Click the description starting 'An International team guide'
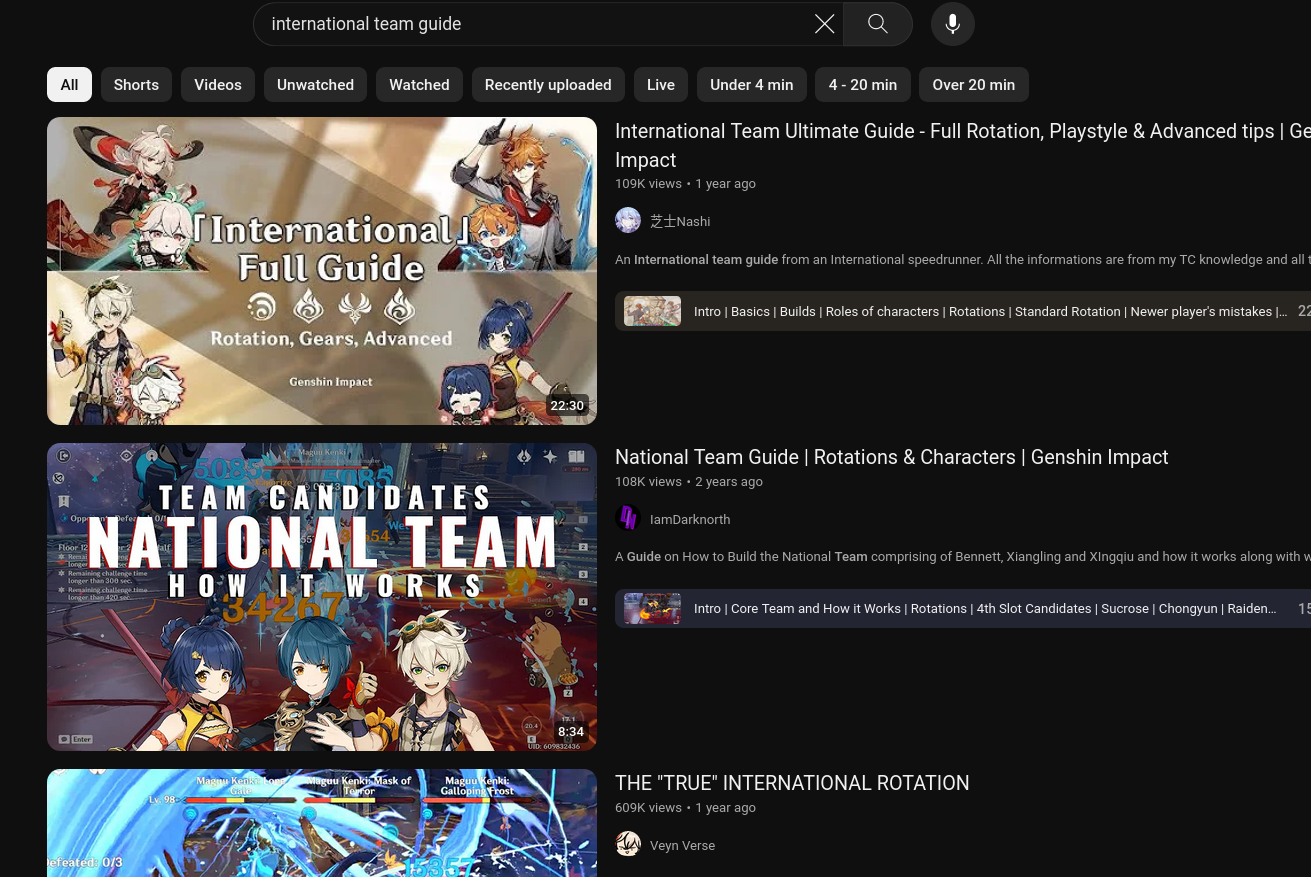The height and width of the screenshot is (877, 1311). click(963, 260)
